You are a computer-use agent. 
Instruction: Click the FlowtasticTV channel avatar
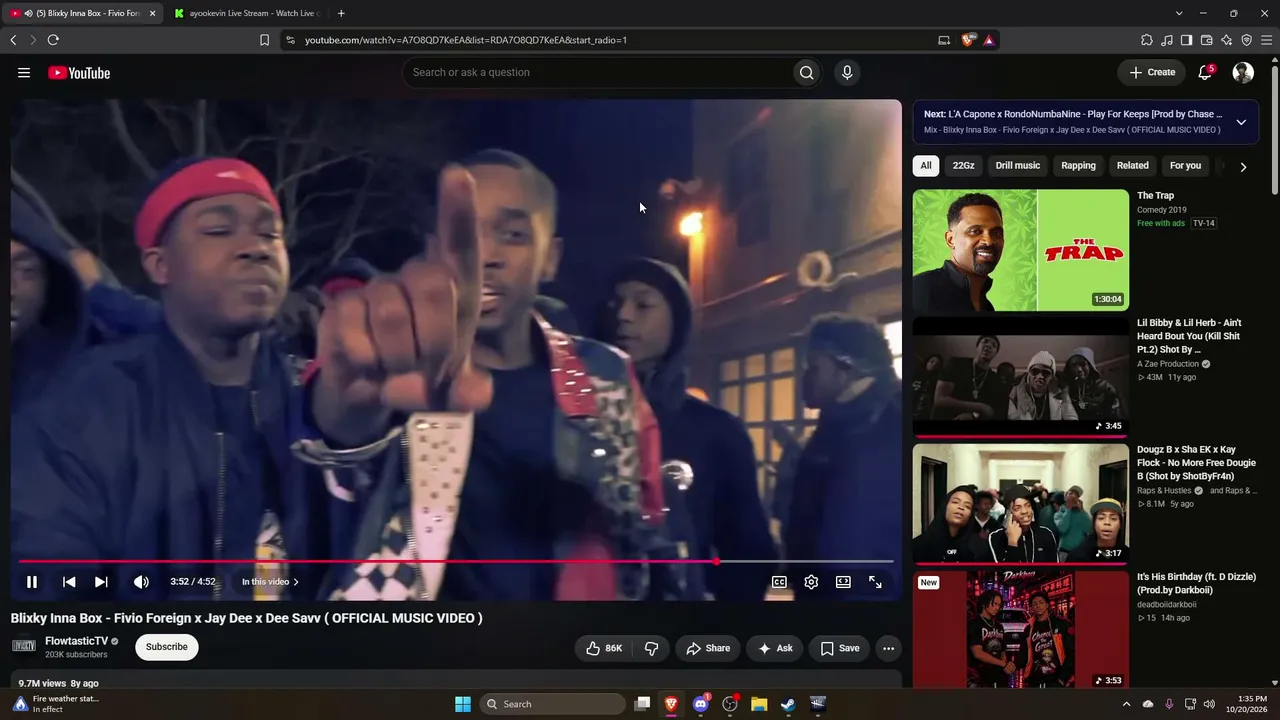24,646
